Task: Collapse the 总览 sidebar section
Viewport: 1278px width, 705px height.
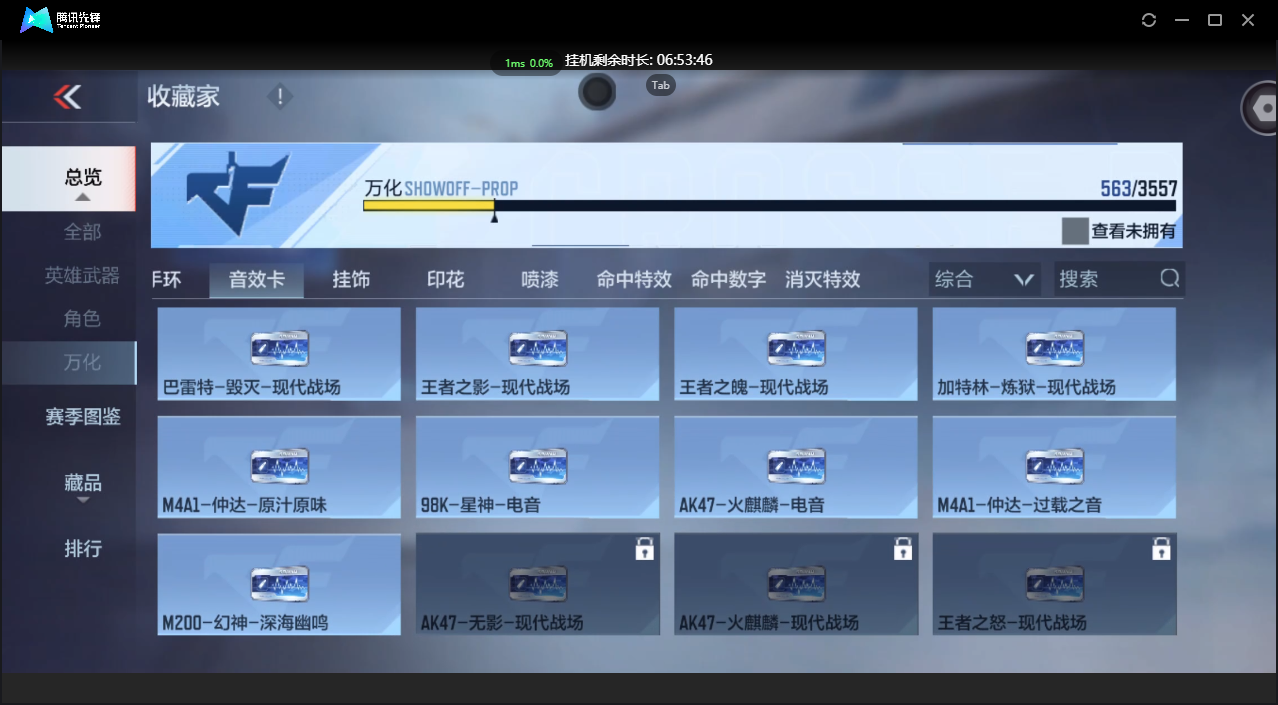Action: (x=68, y=179)
